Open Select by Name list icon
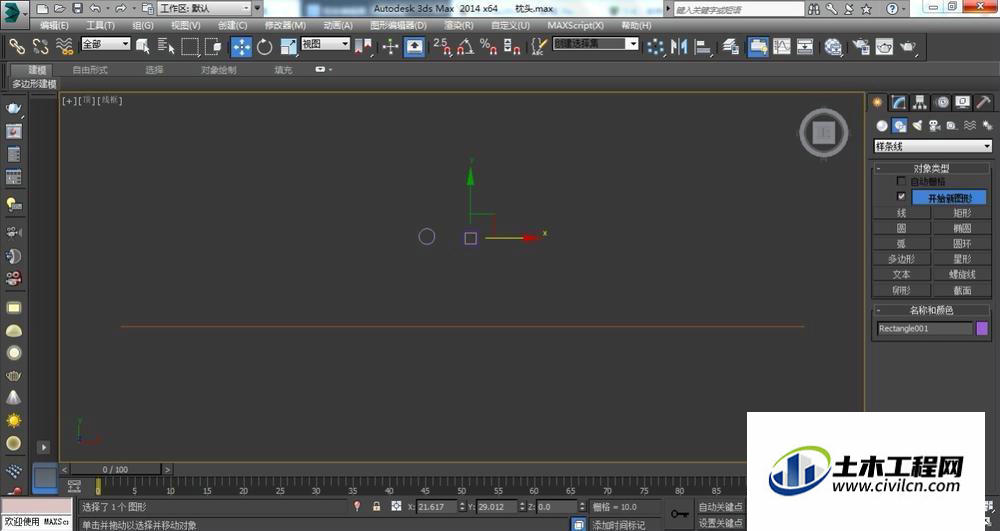Viewport: 1000px width, 531px height. (x=166, y=46)
